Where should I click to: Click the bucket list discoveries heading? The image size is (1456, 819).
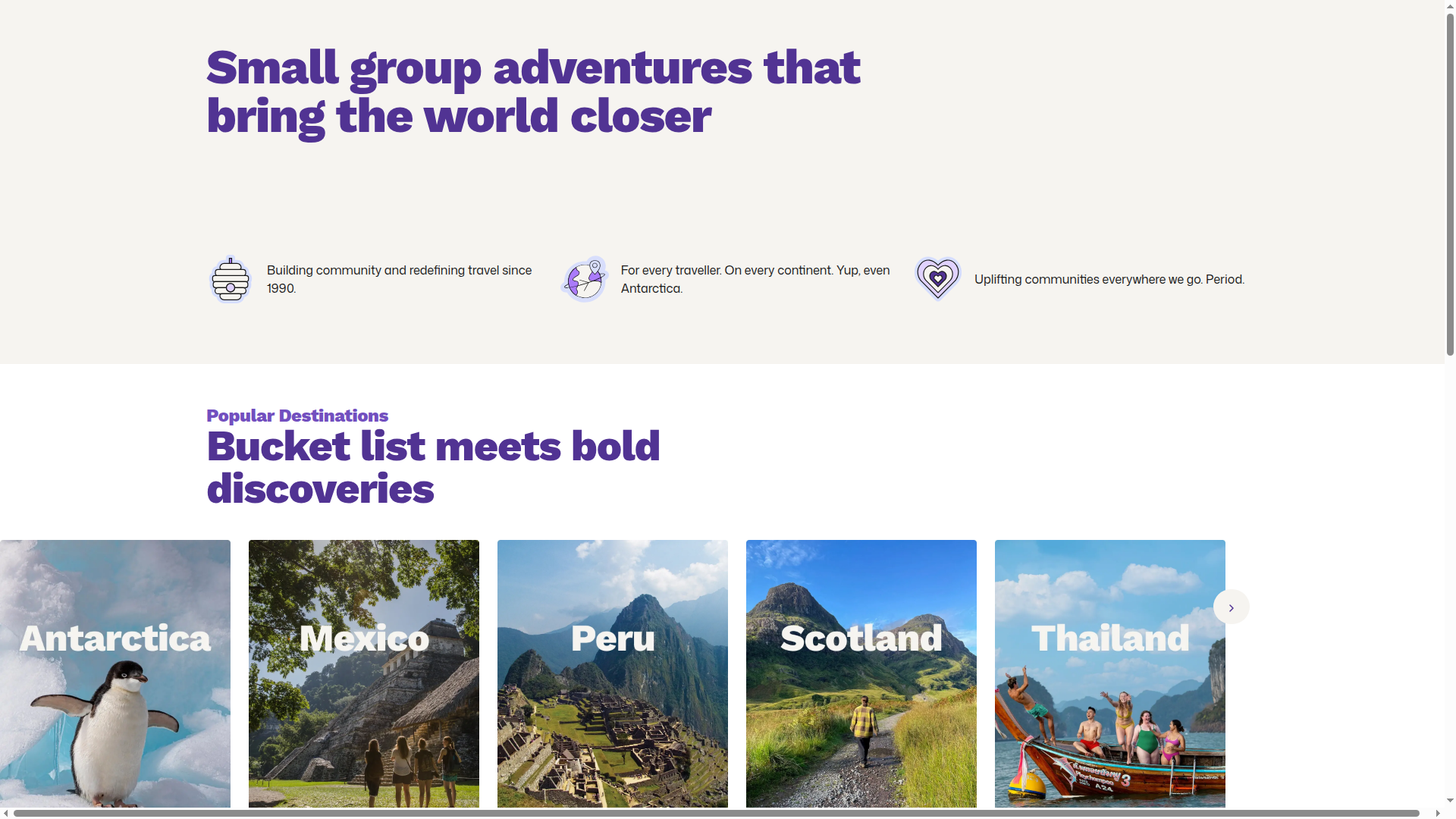coord(433,467)
